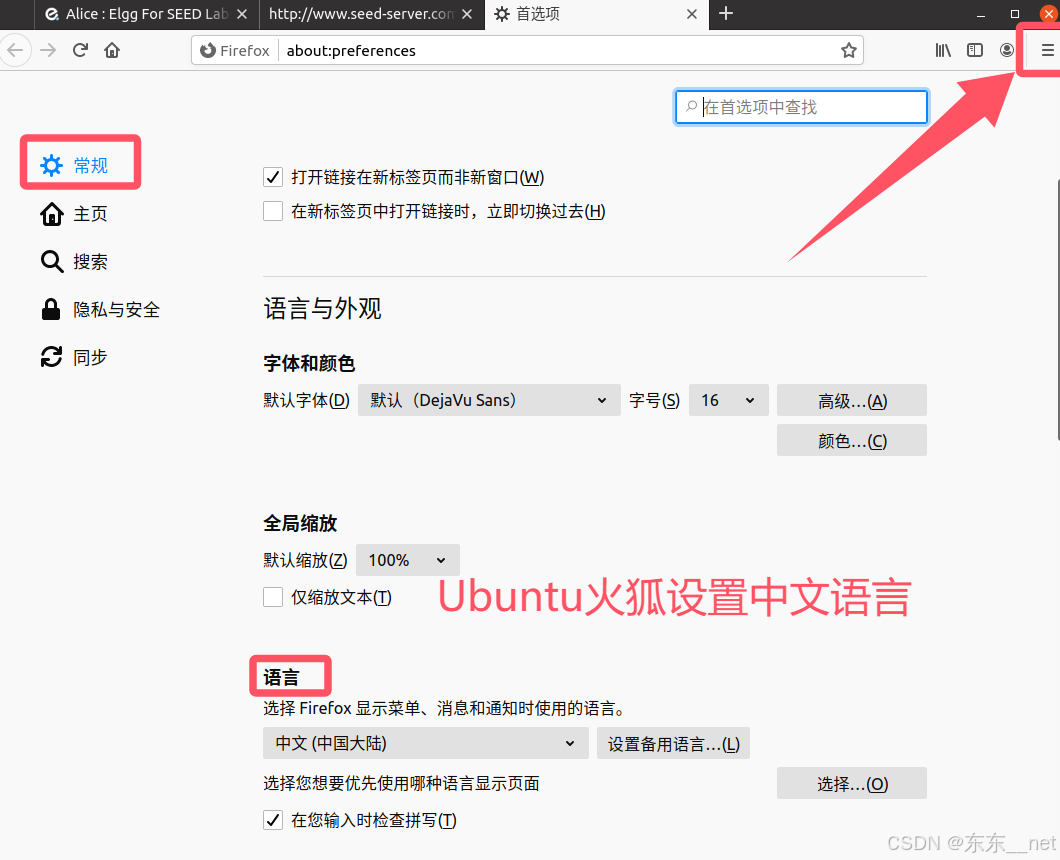Enable 在新标签页中打开链接时立即切换过去 checkbox
1060x860 pixels.
pyautogui.click(x=273, y=211)
